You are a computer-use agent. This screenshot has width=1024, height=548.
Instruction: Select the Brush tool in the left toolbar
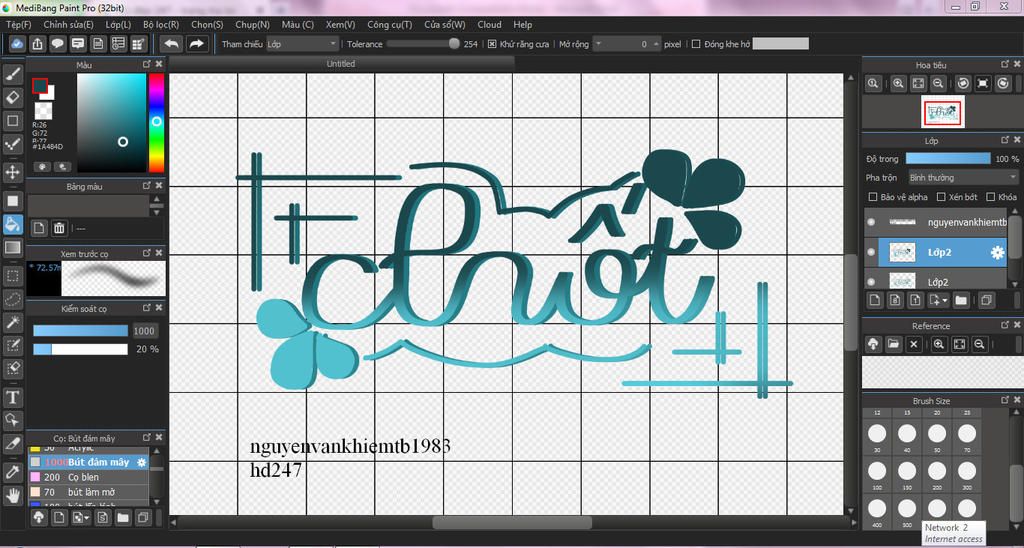(x=12, y=74)
